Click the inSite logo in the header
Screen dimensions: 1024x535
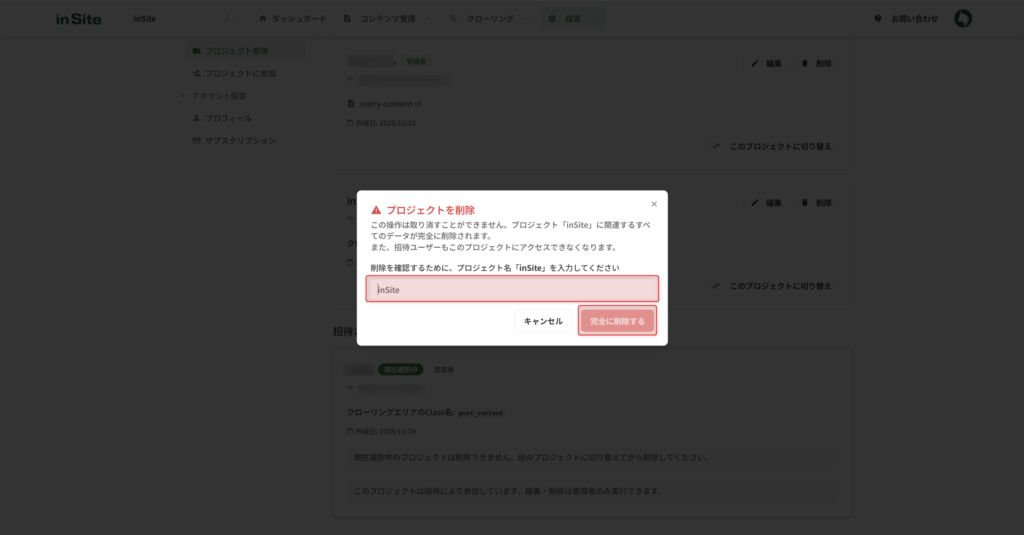click(x=78, y=19)
